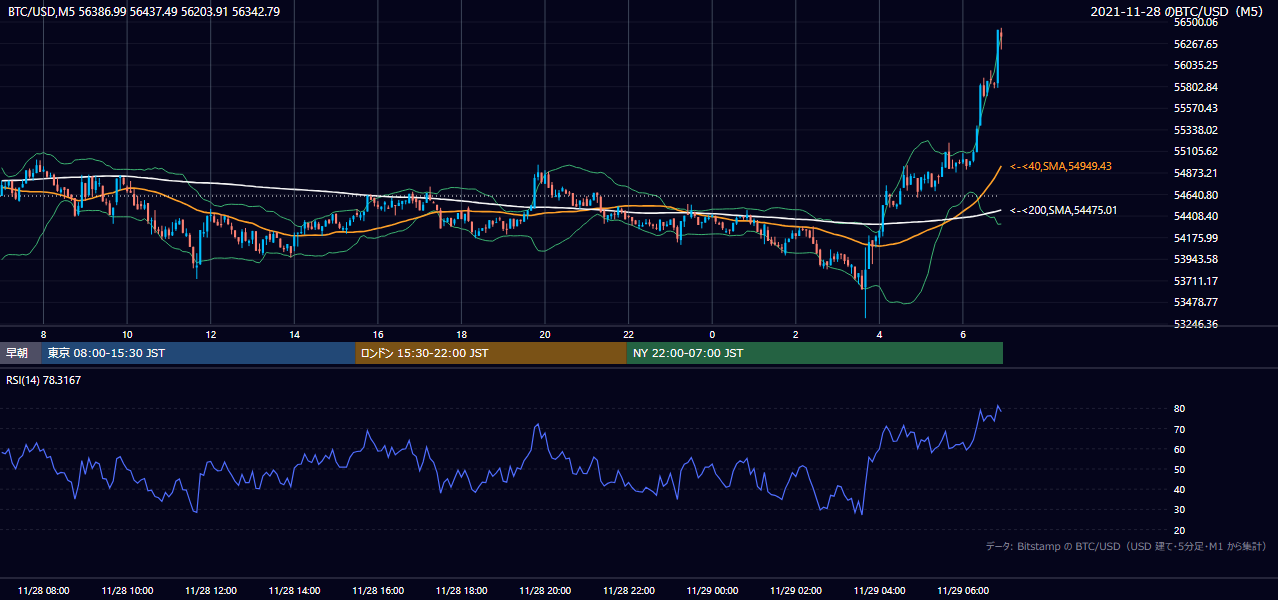The width and height of the screenshot is (1278, 600).
Task: Click the 54640.80 price axis label
Action: click(1196, 195)
